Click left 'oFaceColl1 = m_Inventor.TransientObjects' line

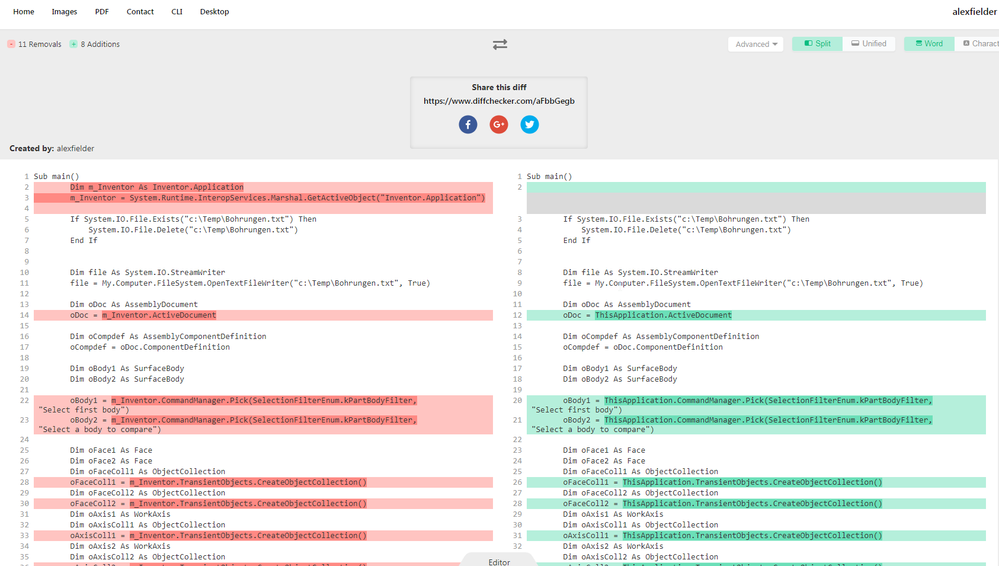[218, 483]
